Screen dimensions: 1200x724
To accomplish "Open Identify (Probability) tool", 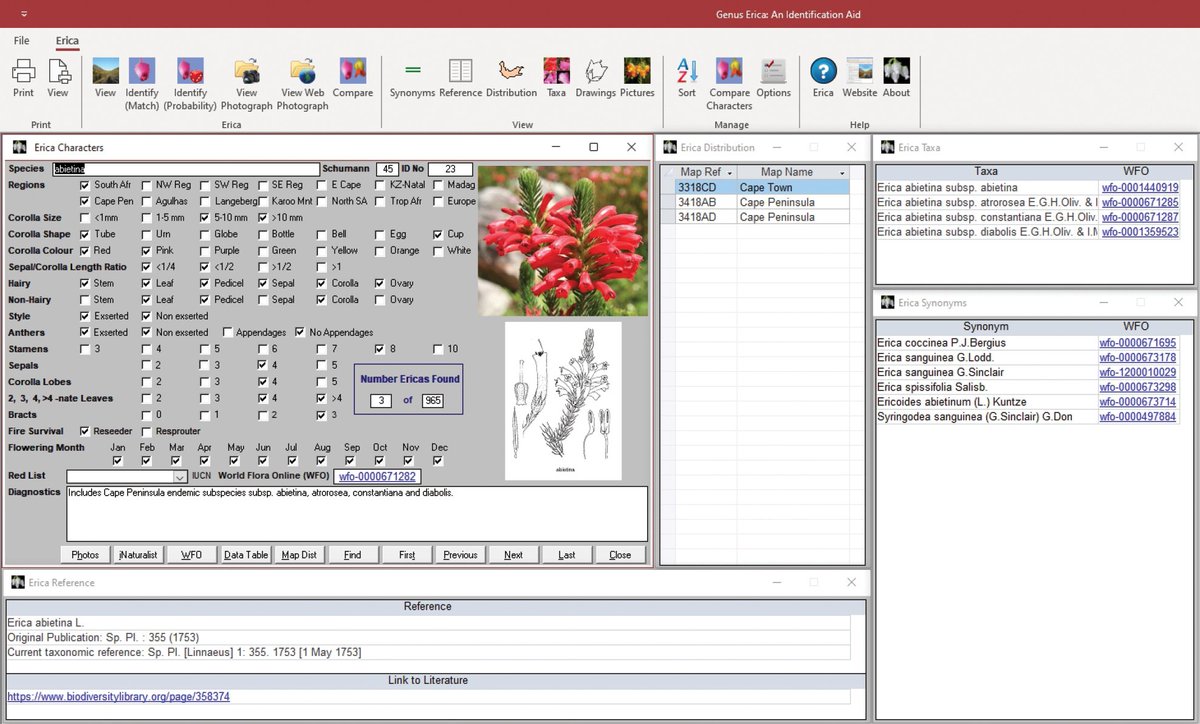I will 191,72.
